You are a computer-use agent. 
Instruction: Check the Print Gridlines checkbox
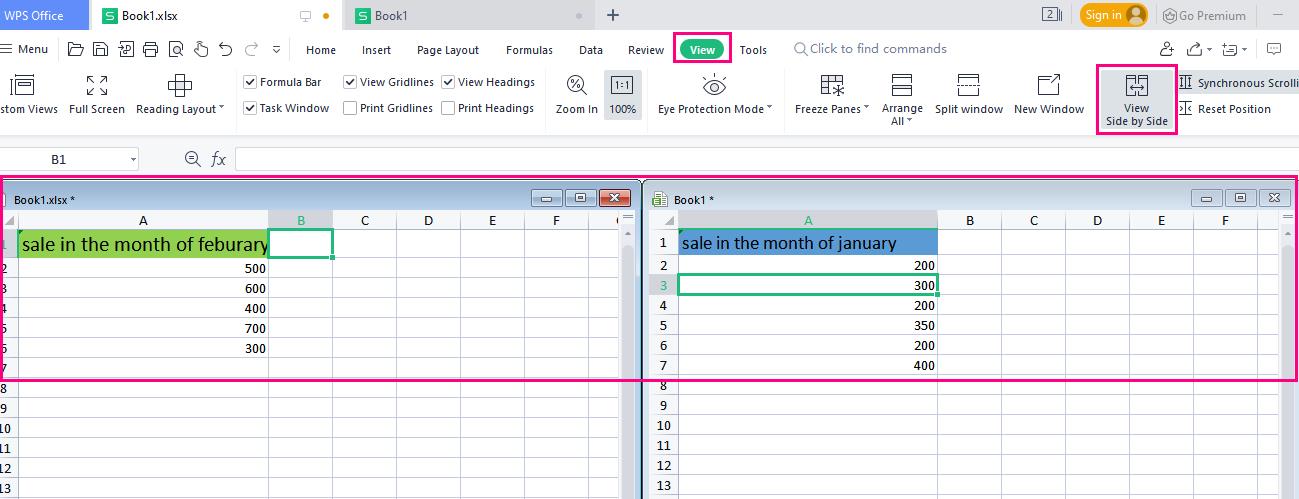[x=350, y=108]
